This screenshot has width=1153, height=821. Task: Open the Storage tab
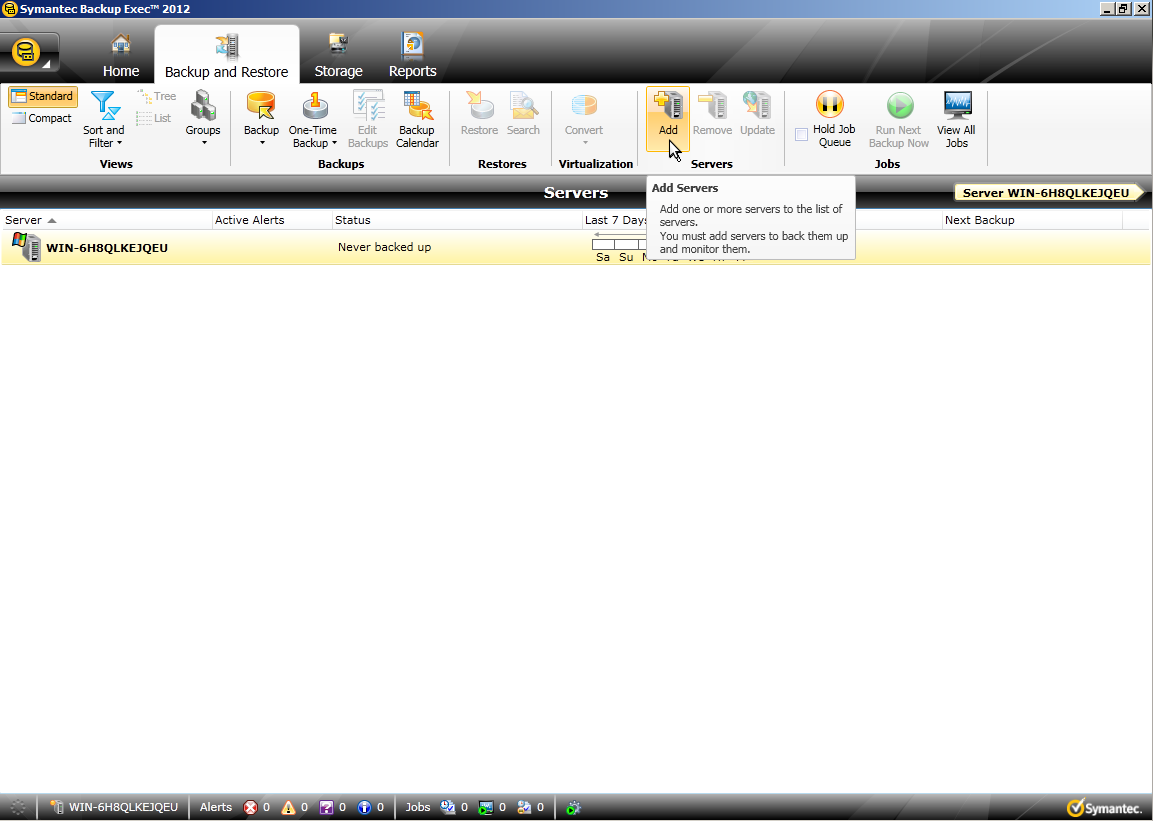[x=338, y=57]
